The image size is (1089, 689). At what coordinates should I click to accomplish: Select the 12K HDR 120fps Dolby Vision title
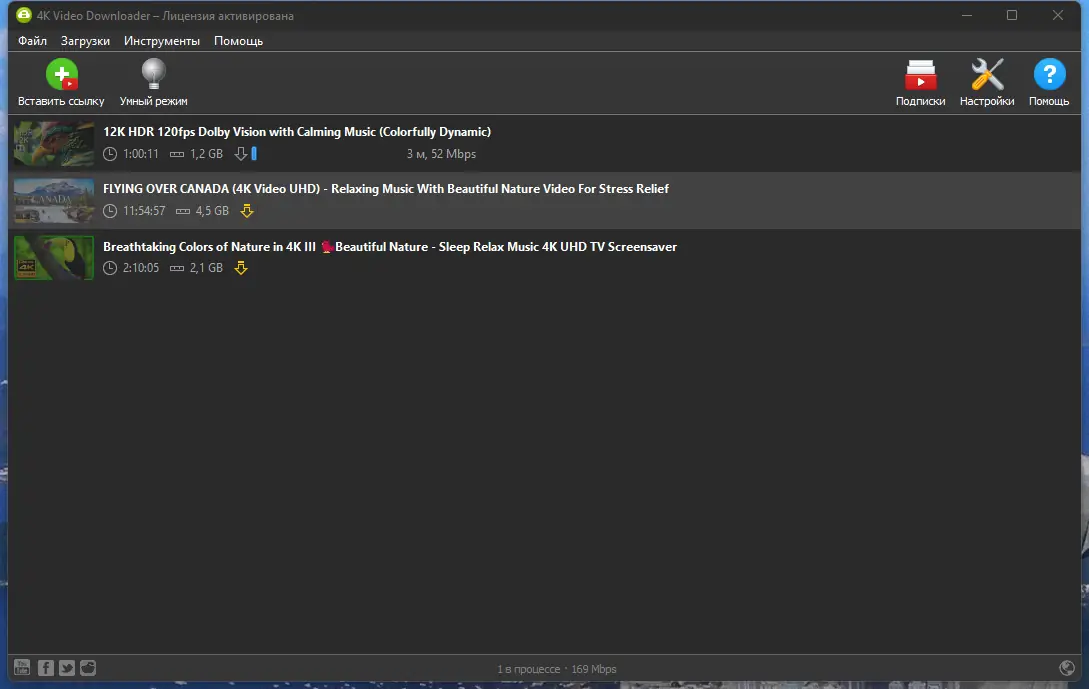pyautogui.click(x=297, y=131)
